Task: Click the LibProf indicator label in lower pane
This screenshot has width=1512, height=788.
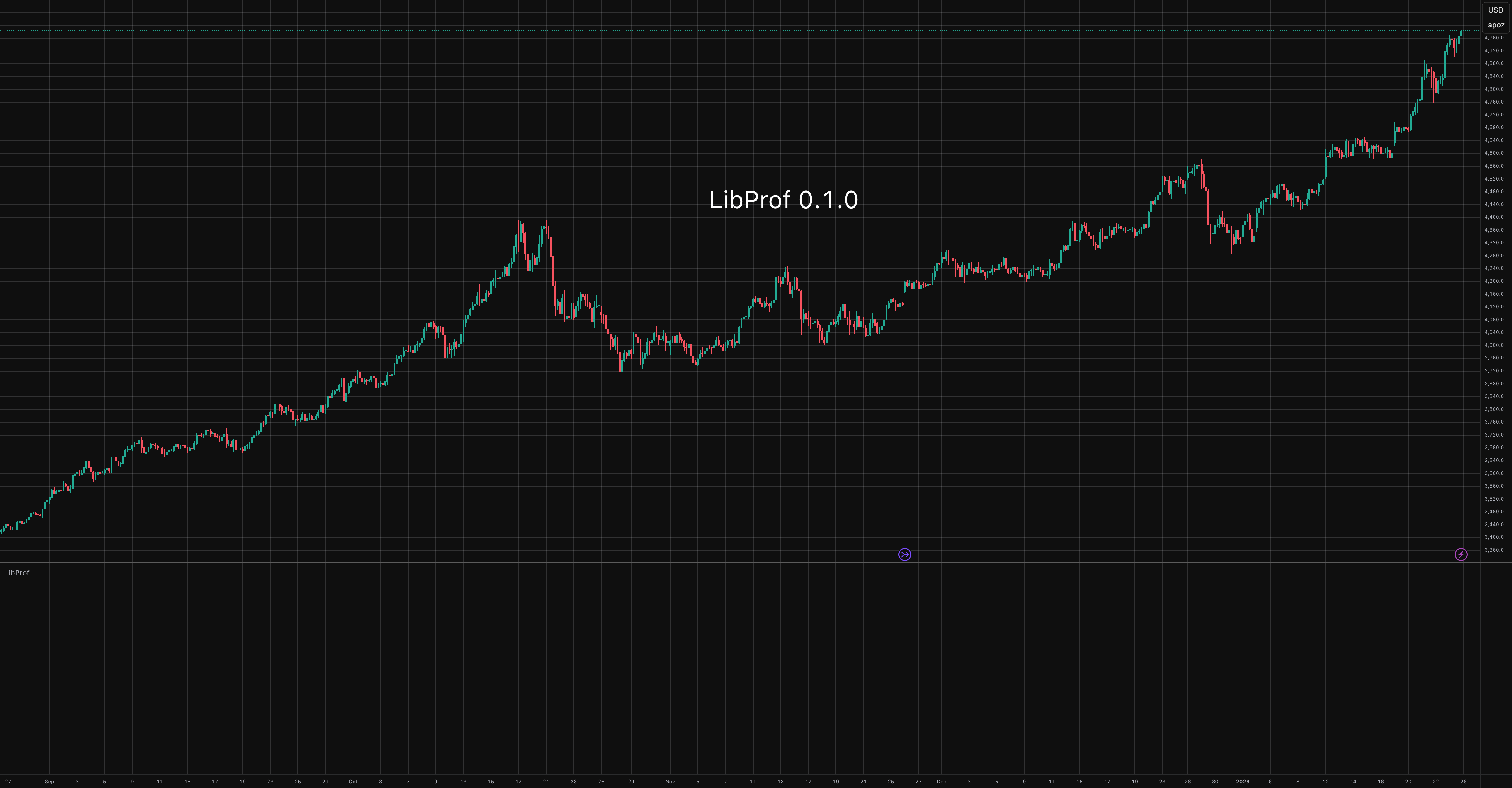Action: pyautogui.click(x=17, y=573)
